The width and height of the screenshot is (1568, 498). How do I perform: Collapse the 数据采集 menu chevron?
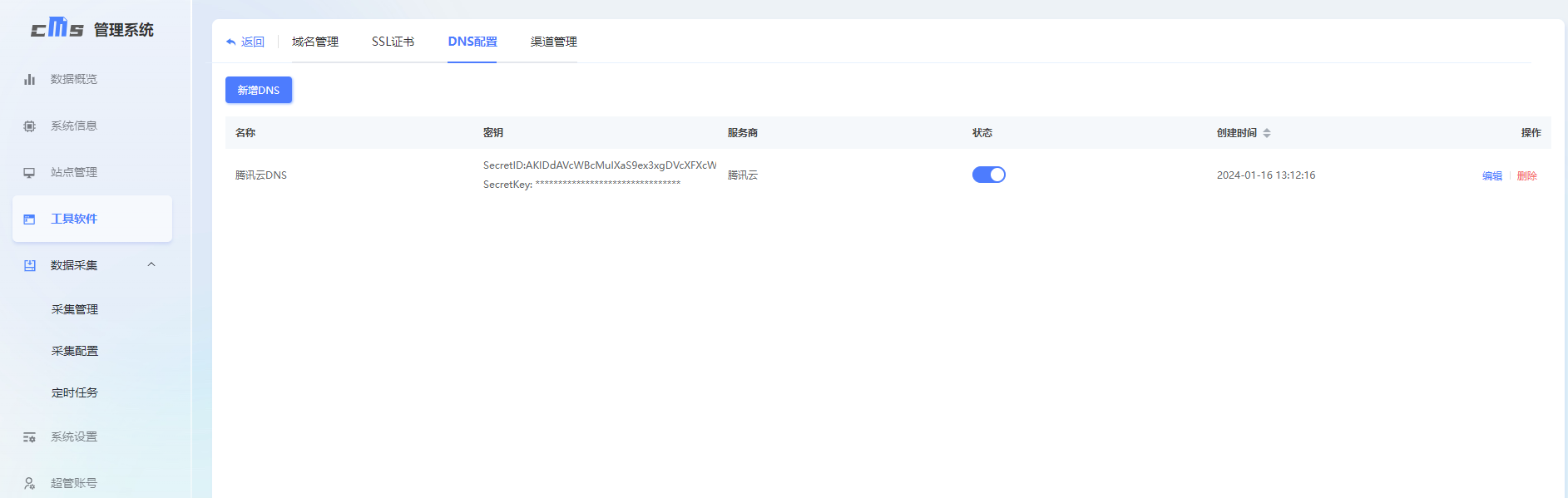(x=151, y=264)
